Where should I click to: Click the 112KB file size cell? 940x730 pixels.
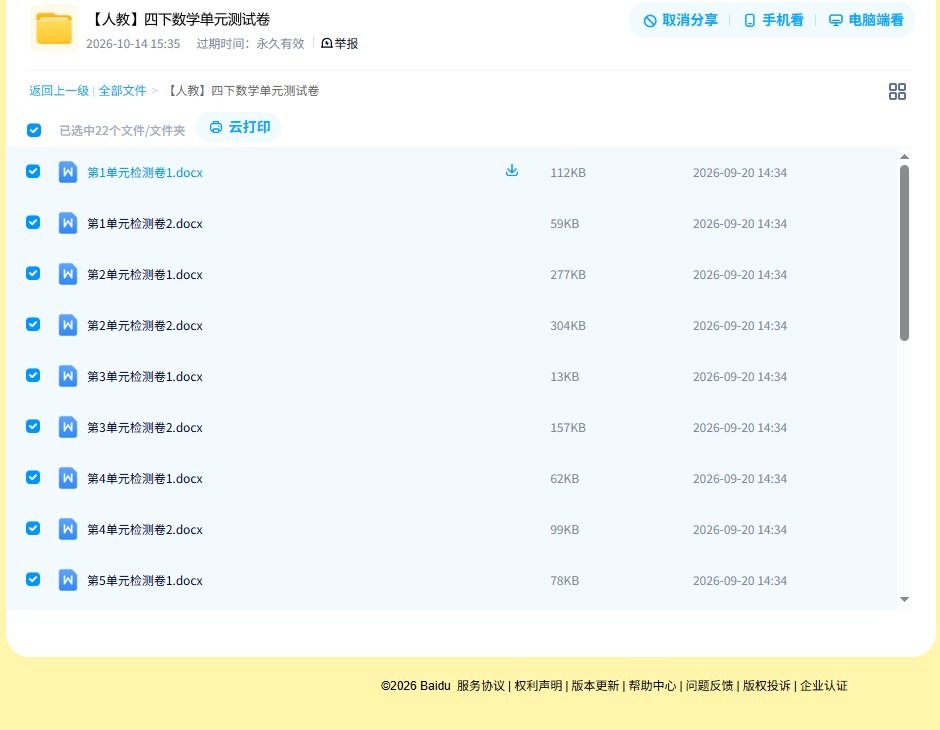click(x=568, y=173)
